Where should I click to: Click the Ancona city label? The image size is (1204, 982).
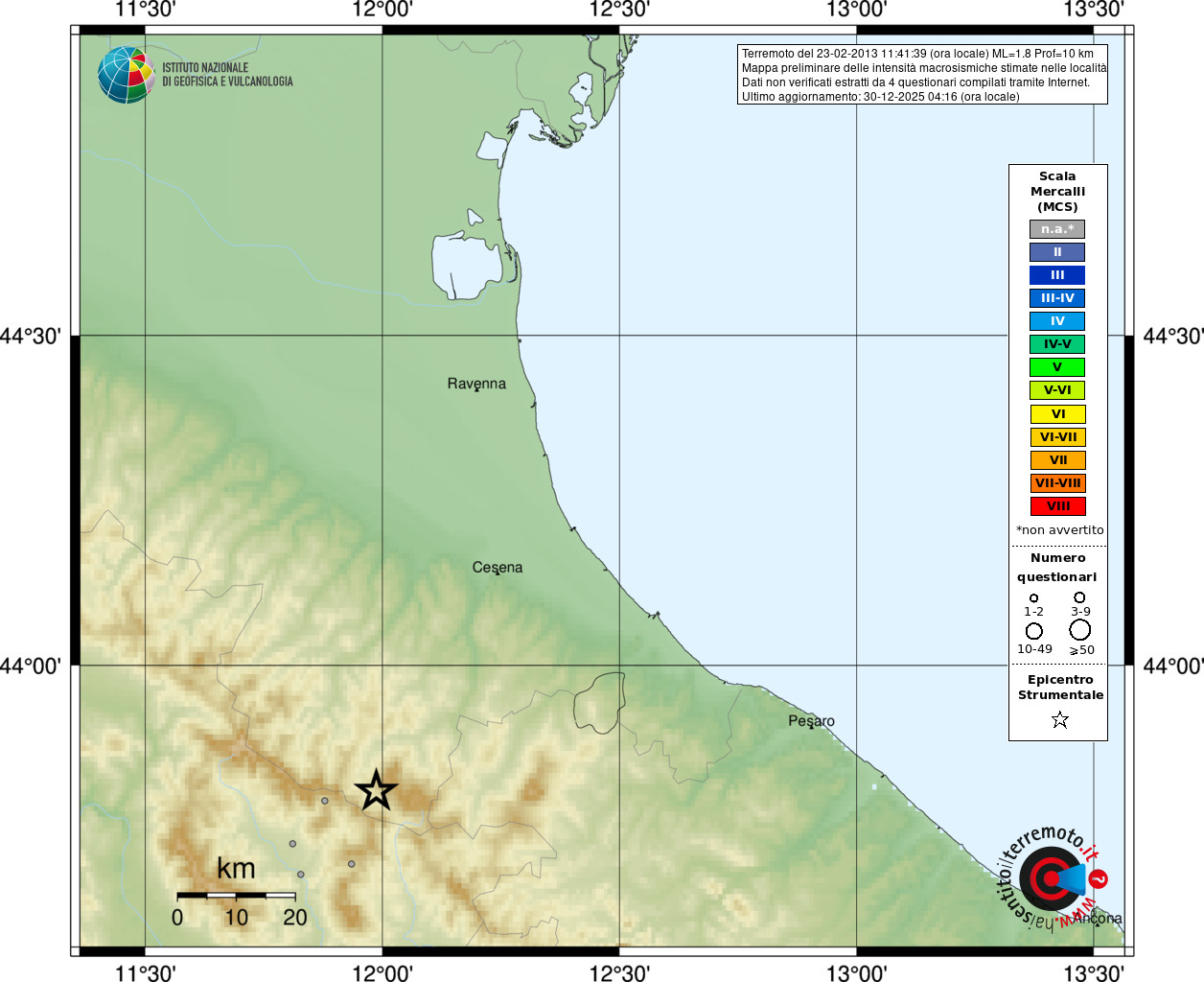pyautogui.click(x=1098, y=919)
